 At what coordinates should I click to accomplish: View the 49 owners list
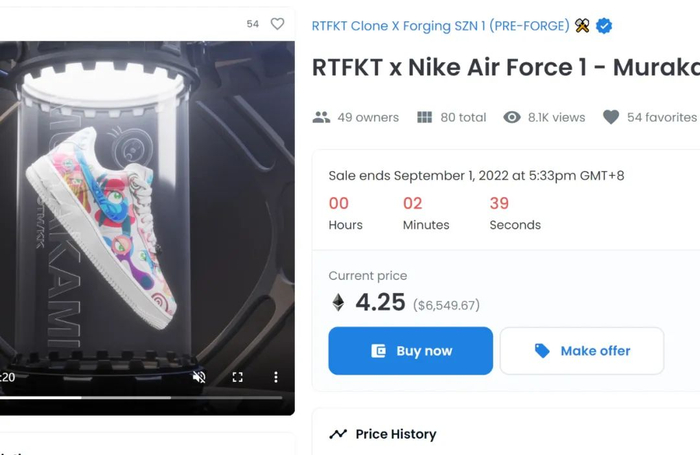point(367,117)
